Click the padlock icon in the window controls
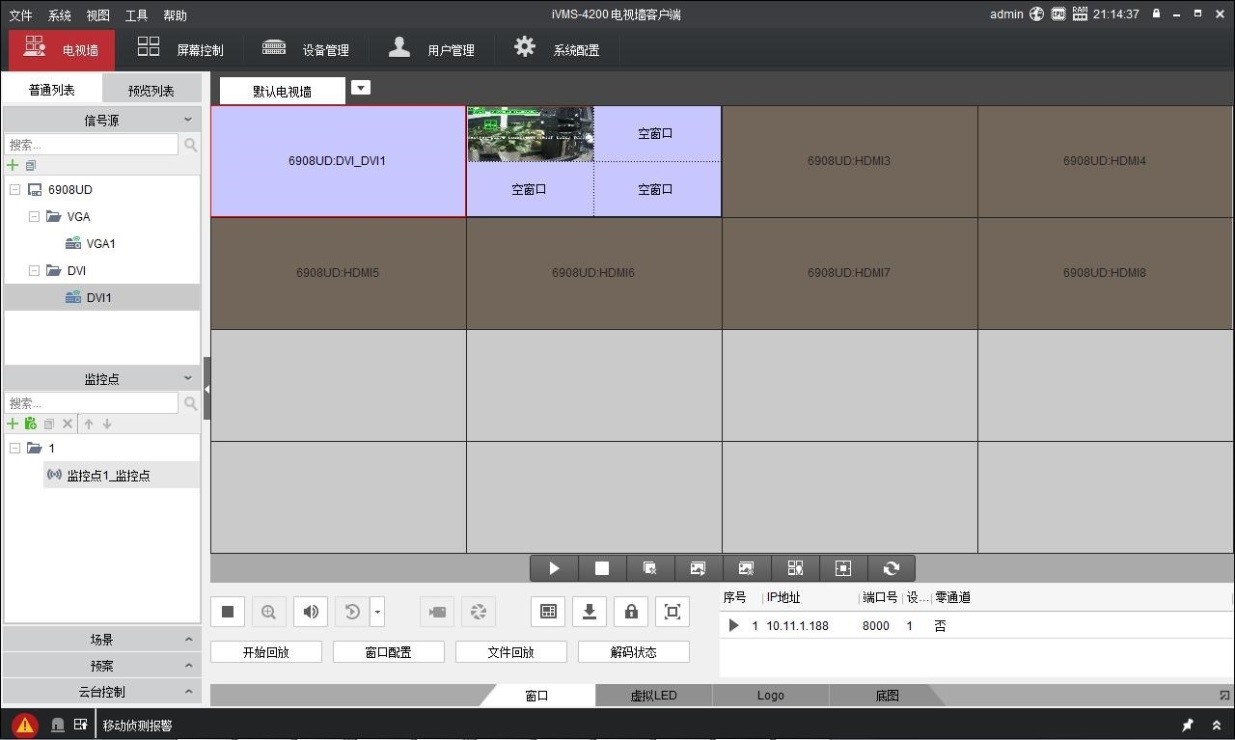The image size is (1235, 740). pyautogui.click(x=631, y=612)
